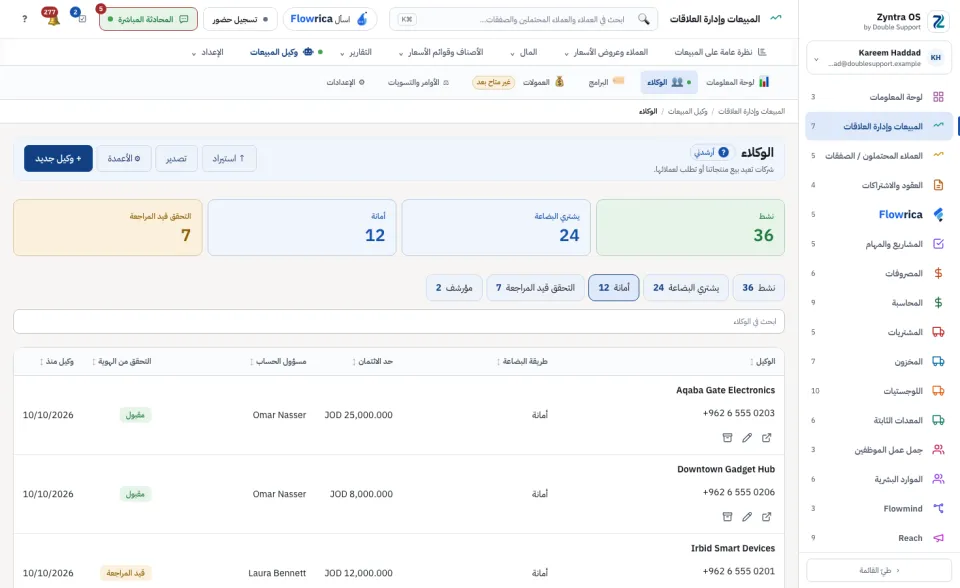The width and height of the screenshot is (960, 588).
Task: Edit Aqaba Gate Electronics with pencil icon
Action: [x=747, y=437]
